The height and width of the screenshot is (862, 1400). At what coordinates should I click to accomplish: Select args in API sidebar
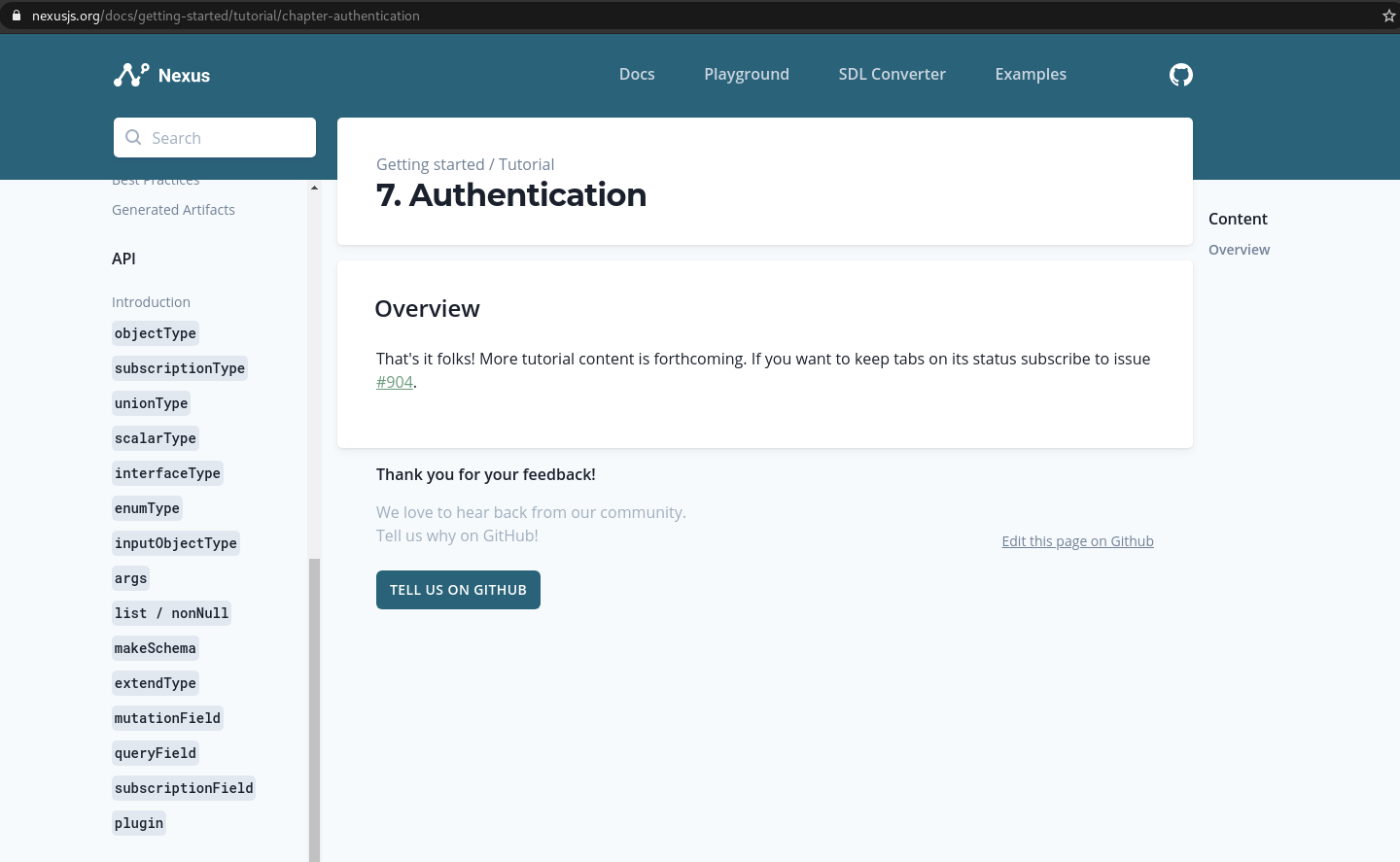[x=130, y=578]
